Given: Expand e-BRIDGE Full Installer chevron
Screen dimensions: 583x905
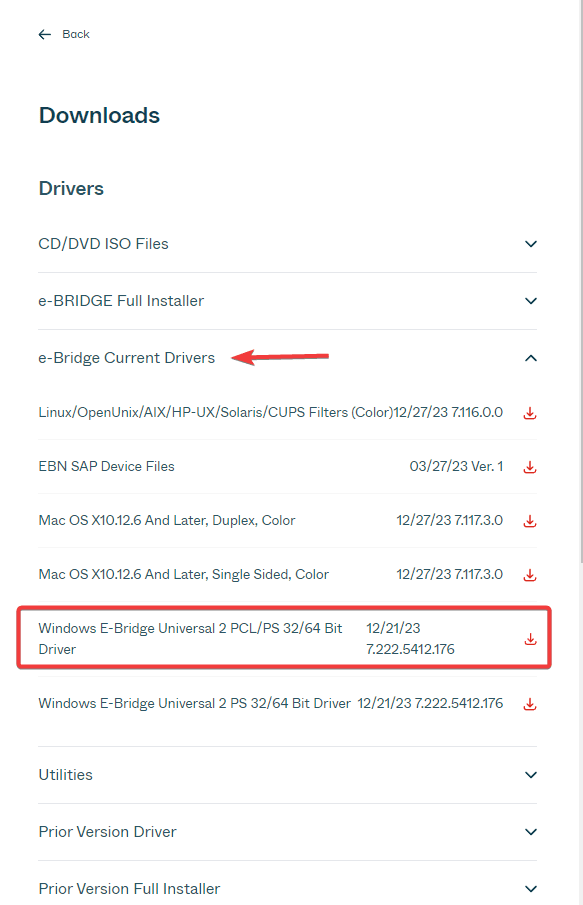Looking at the screenshot, I should [x=530, y=301].
